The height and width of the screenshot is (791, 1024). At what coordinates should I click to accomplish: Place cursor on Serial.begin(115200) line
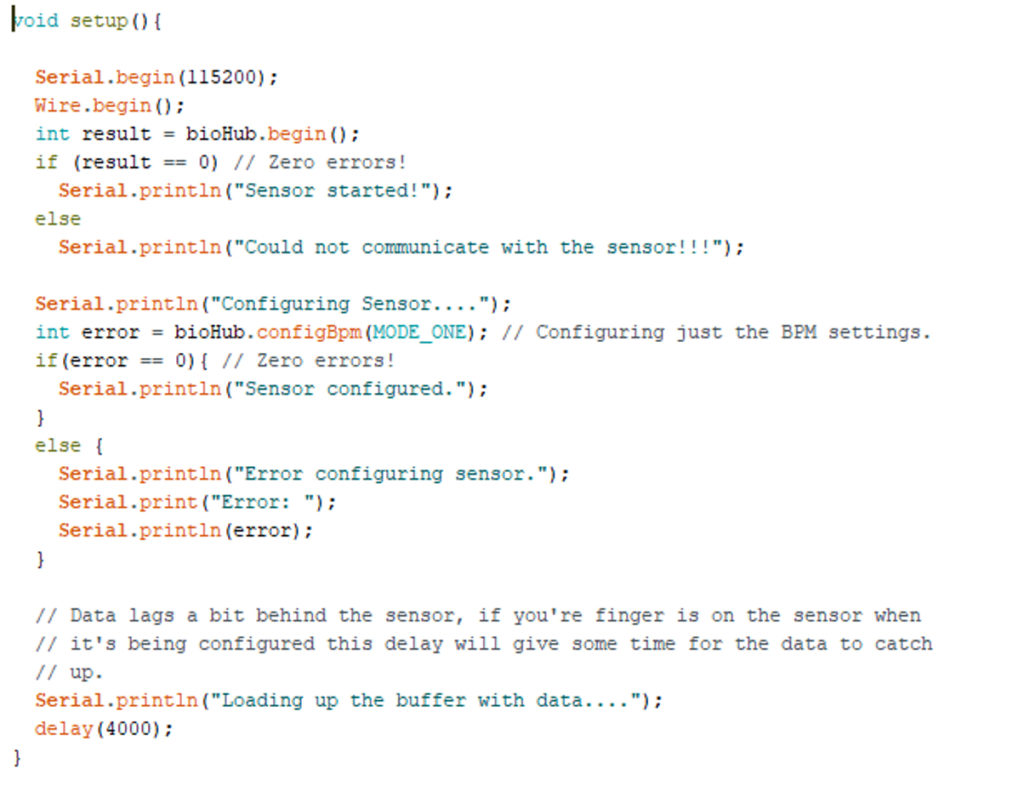[x=156, y=77]
